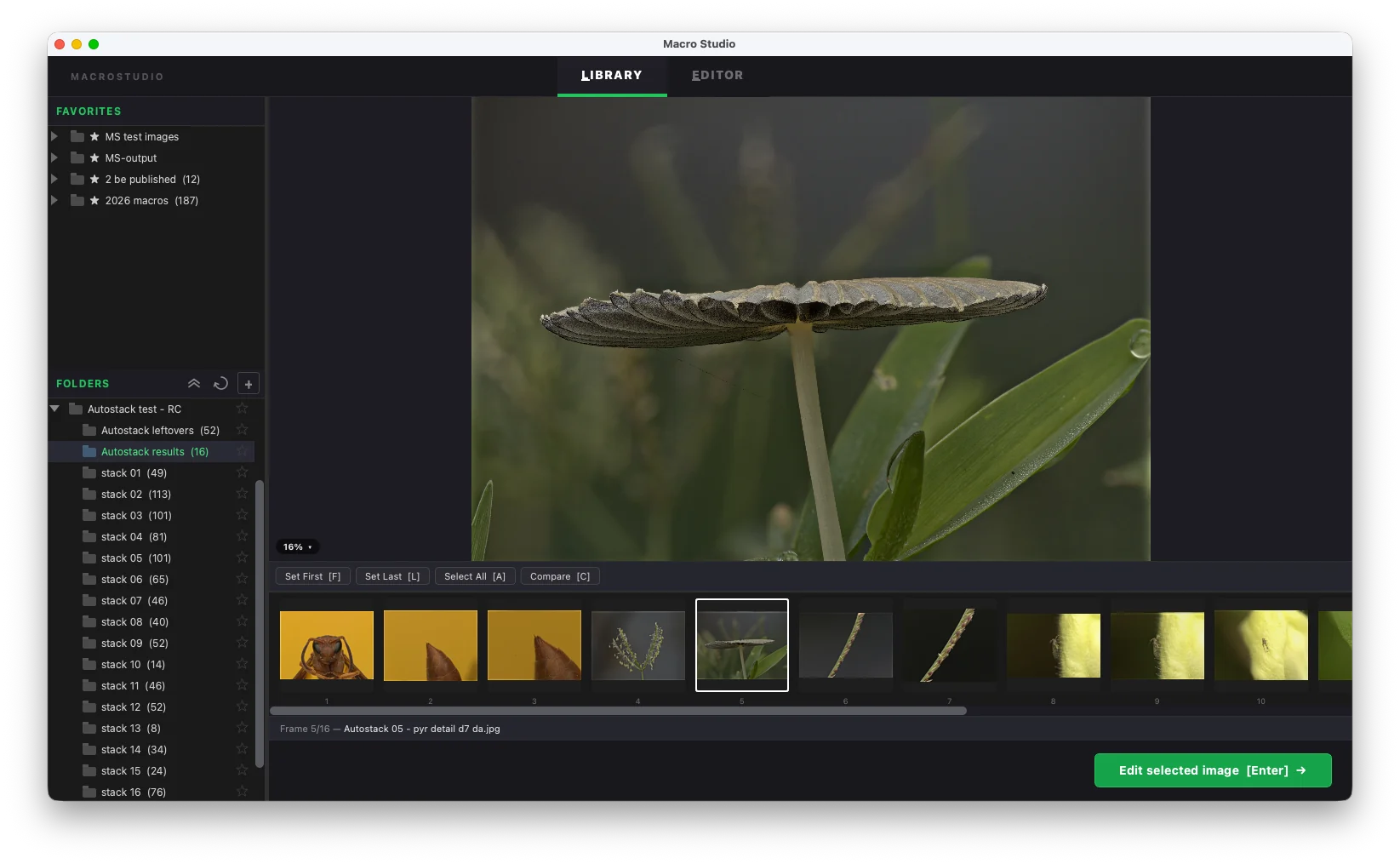Expand the MS test images favorite
Viewport: 1400px width, 864px height.
click(54, 136)
